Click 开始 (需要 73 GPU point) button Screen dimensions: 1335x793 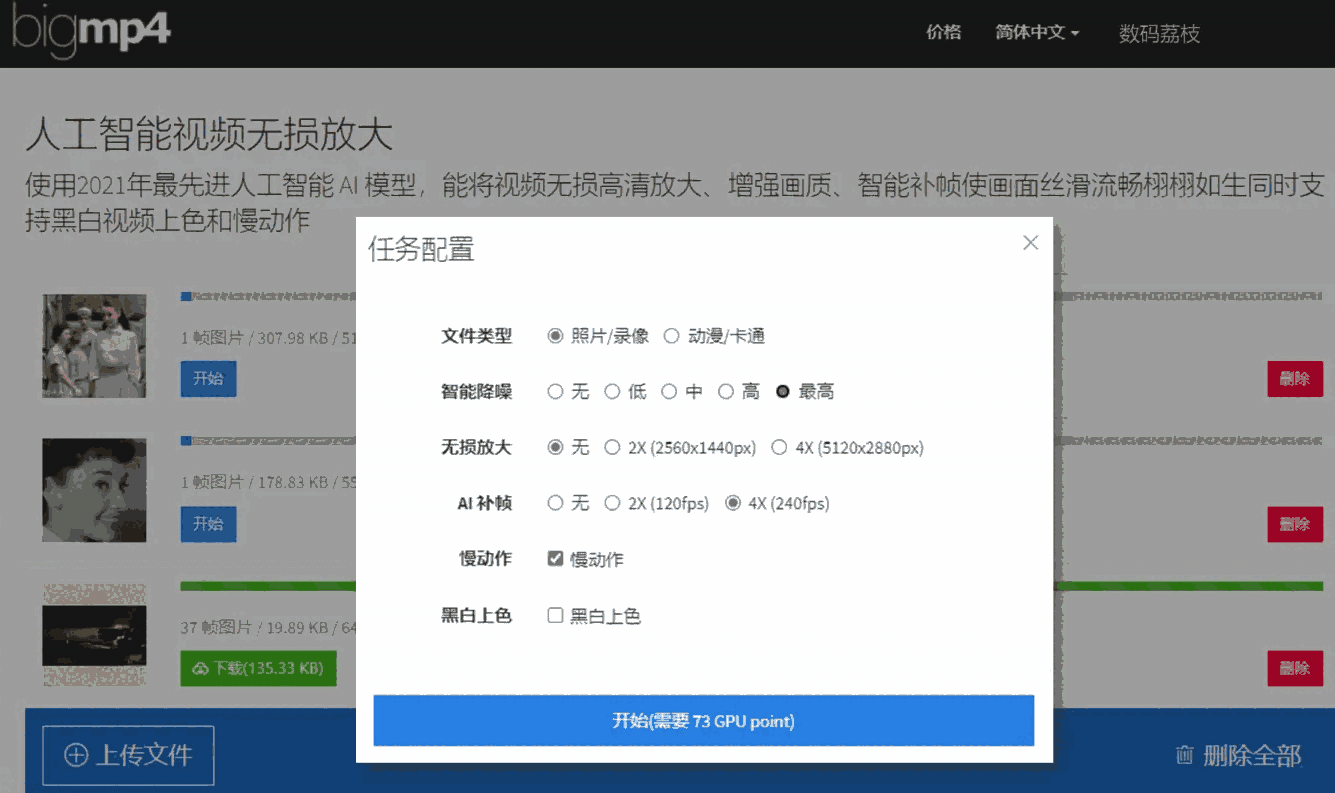pyautogui.click(x=703, y=721)
